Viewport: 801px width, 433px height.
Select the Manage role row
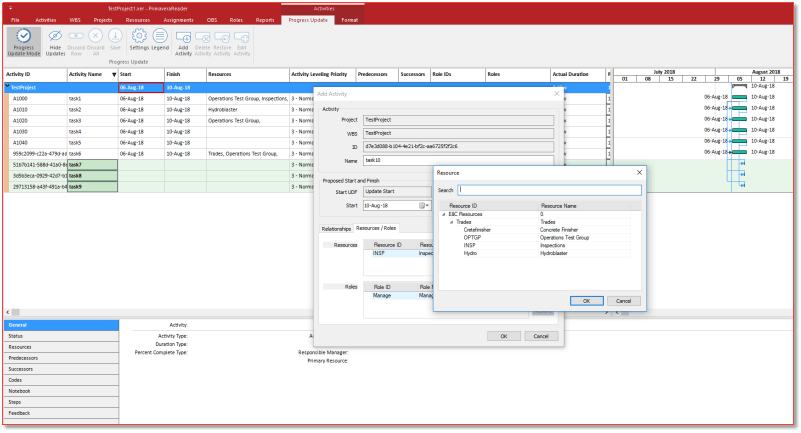pos(398,296)
